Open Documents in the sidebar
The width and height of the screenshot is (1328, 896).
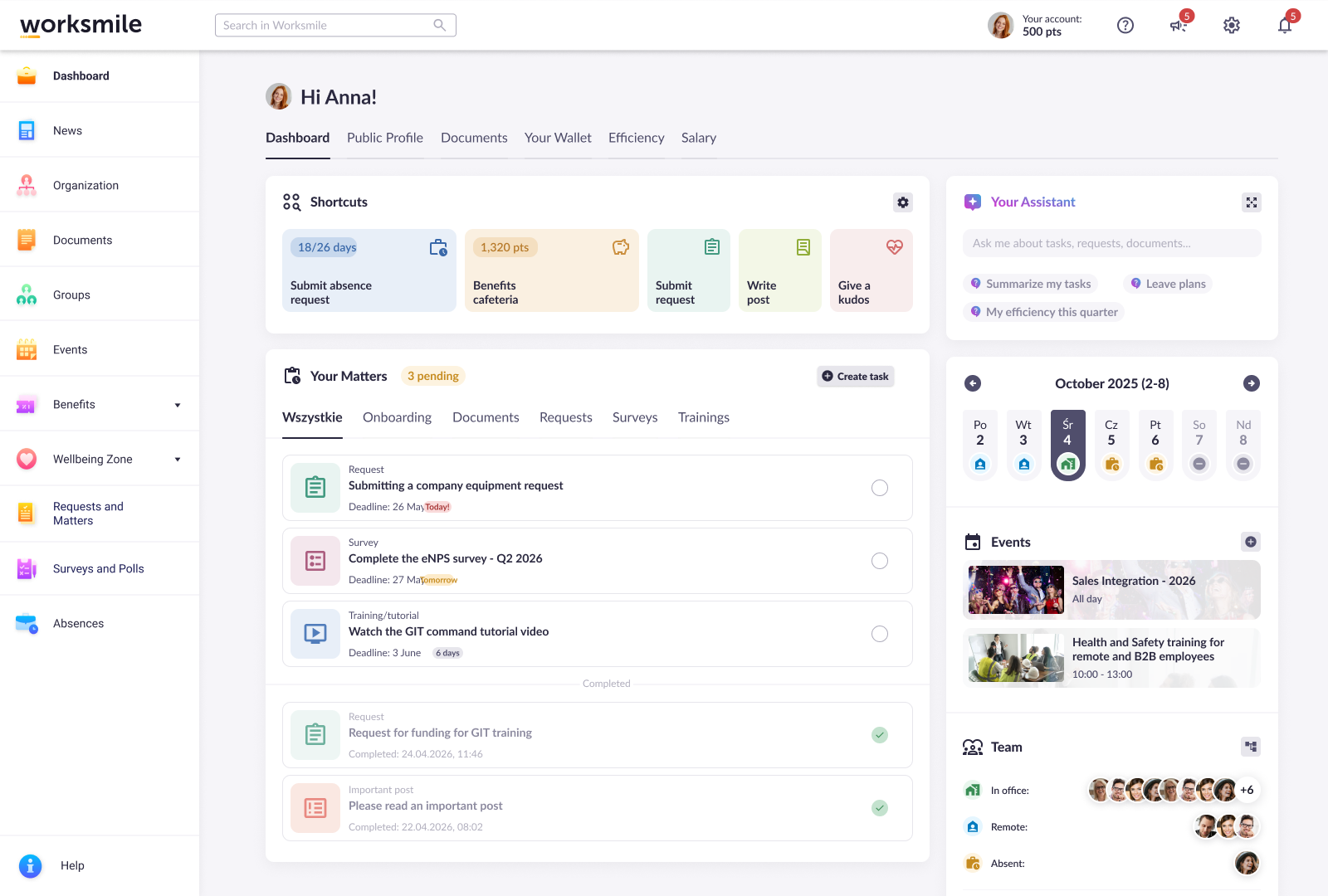100,240
